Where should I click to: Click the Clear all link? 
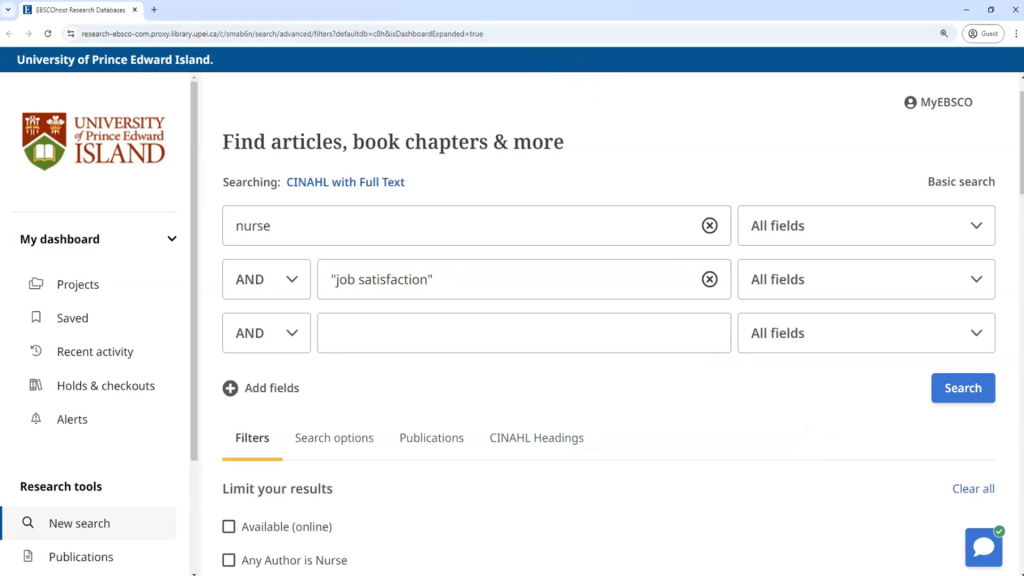pyautogui.click(x=973, y=489)
